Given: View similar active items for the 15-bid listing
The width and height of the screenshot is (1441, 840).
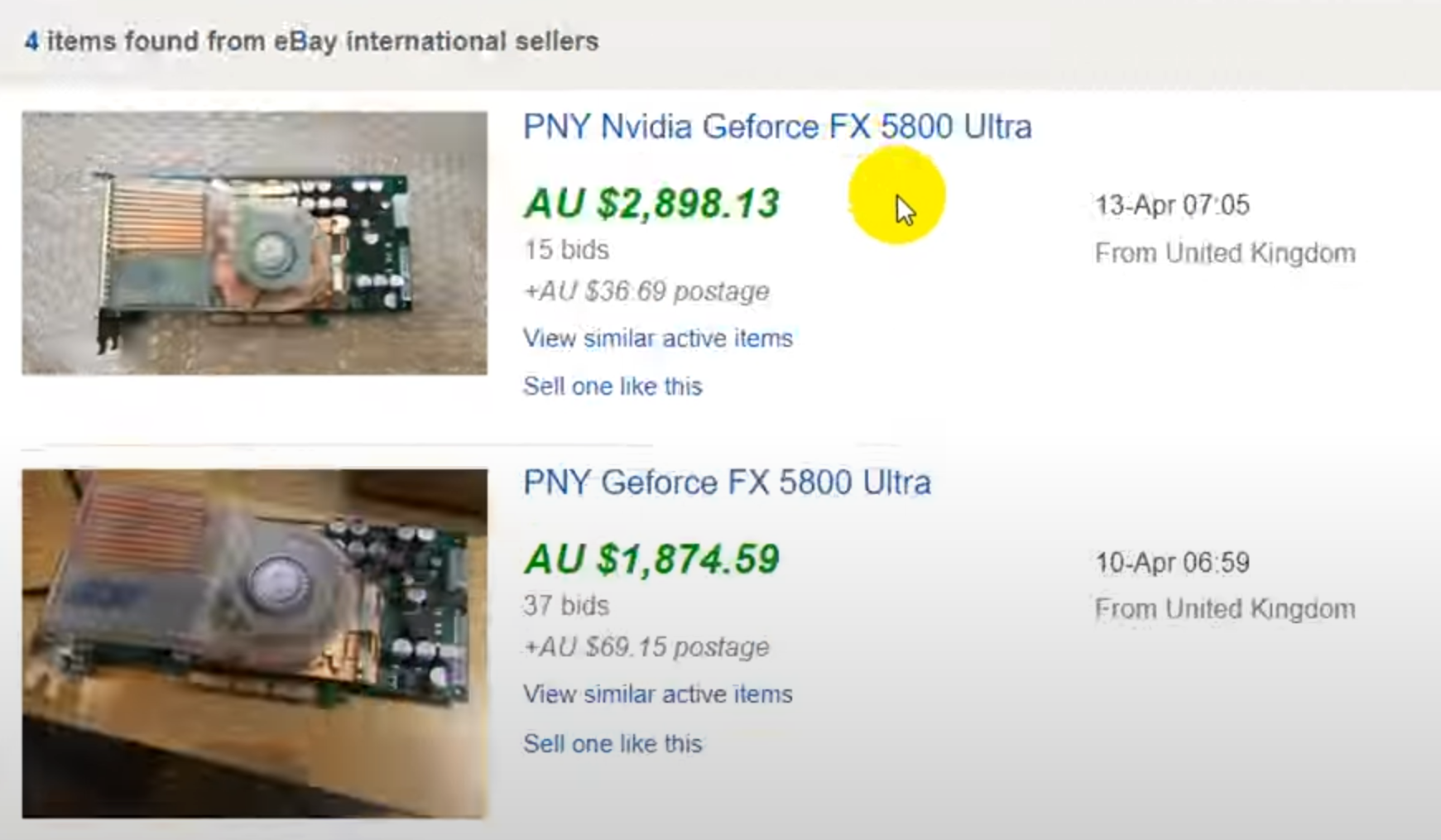Looking at the screenshot, I should coord(658,338).
